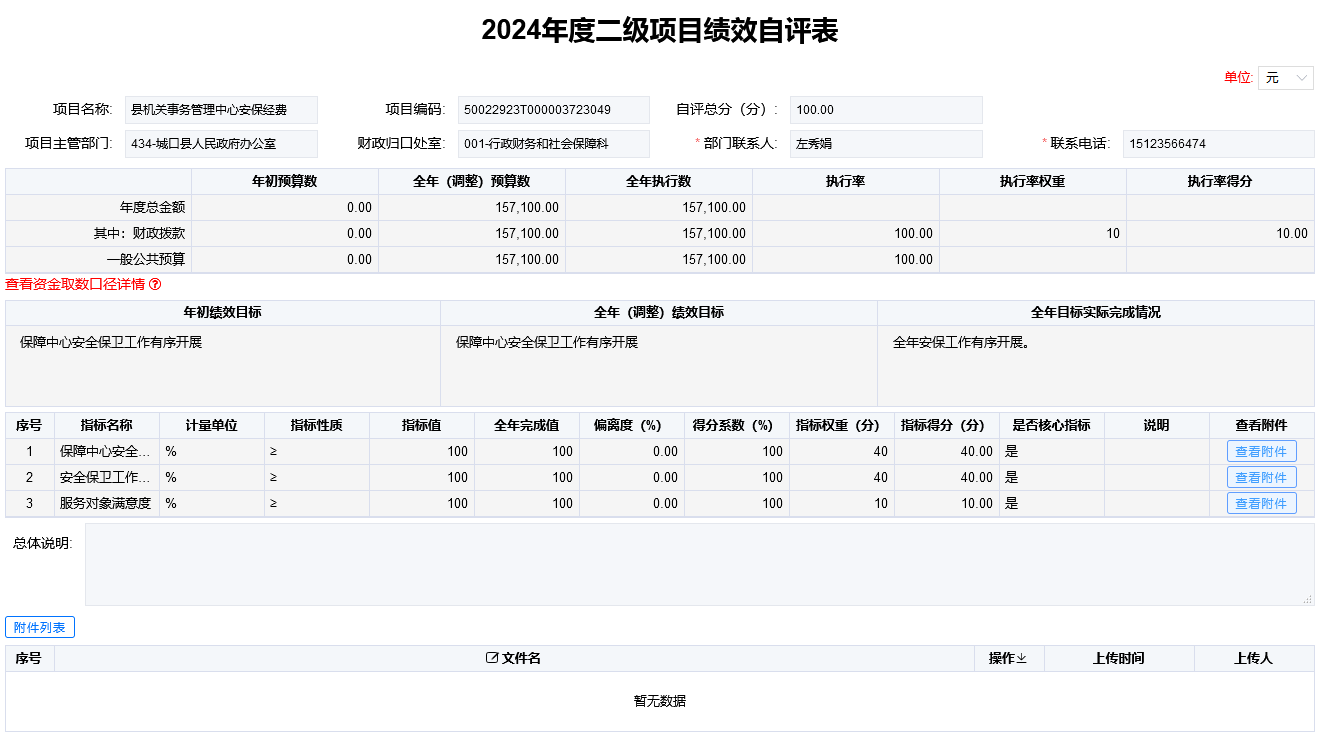Select the 项目名称 field
Viewport: 1325px width, 751px height.
point(221,110)
